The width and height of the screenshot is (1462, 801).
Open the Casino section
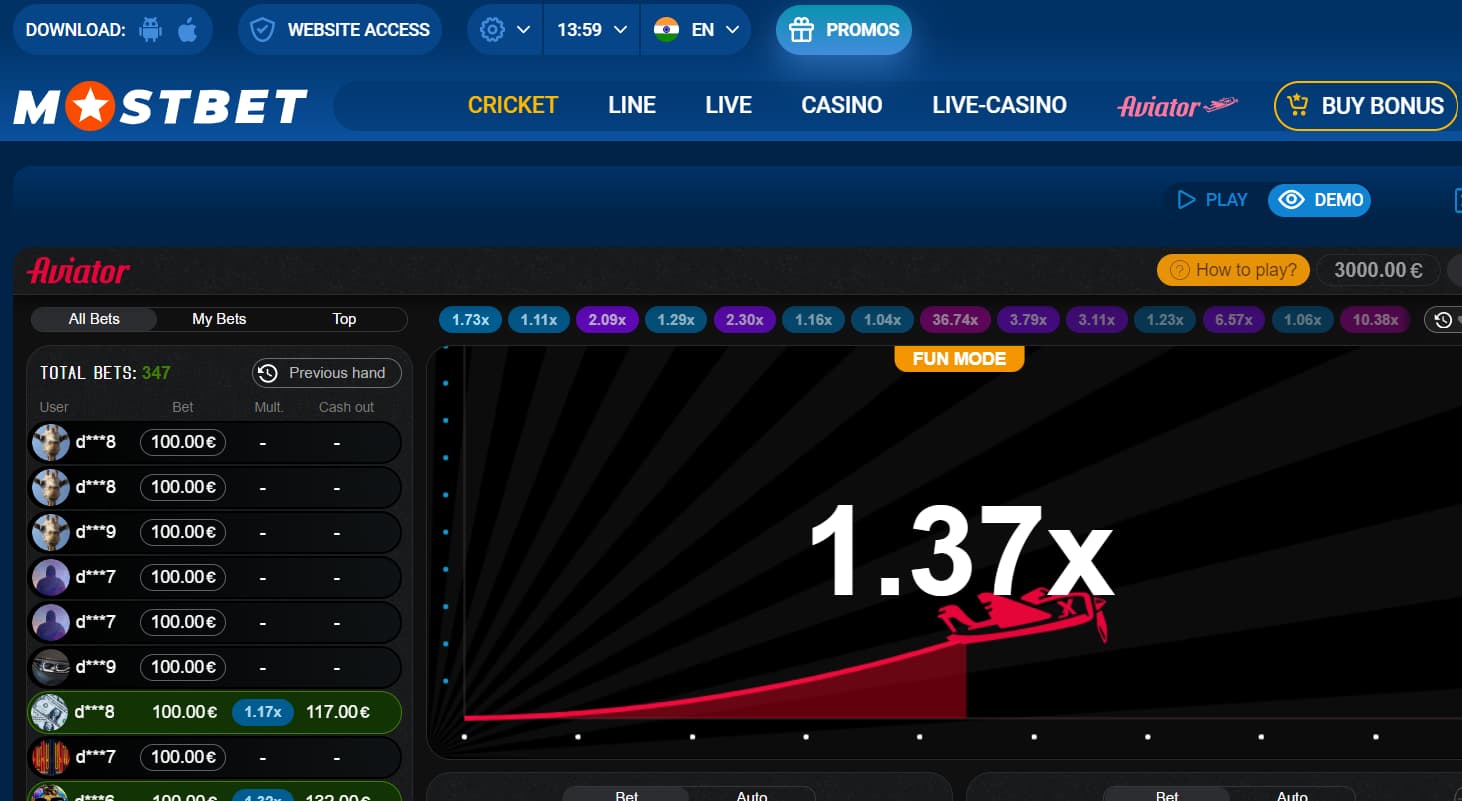point(842,105)
